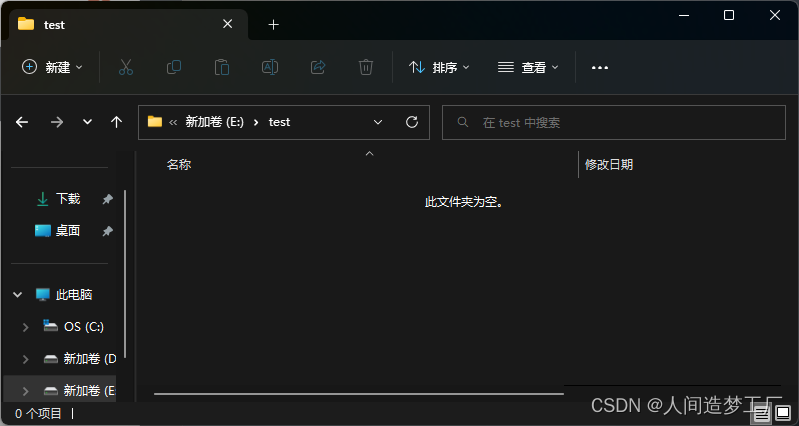
Task: Open 下载 in the sidebar
Action: point(67,199)
